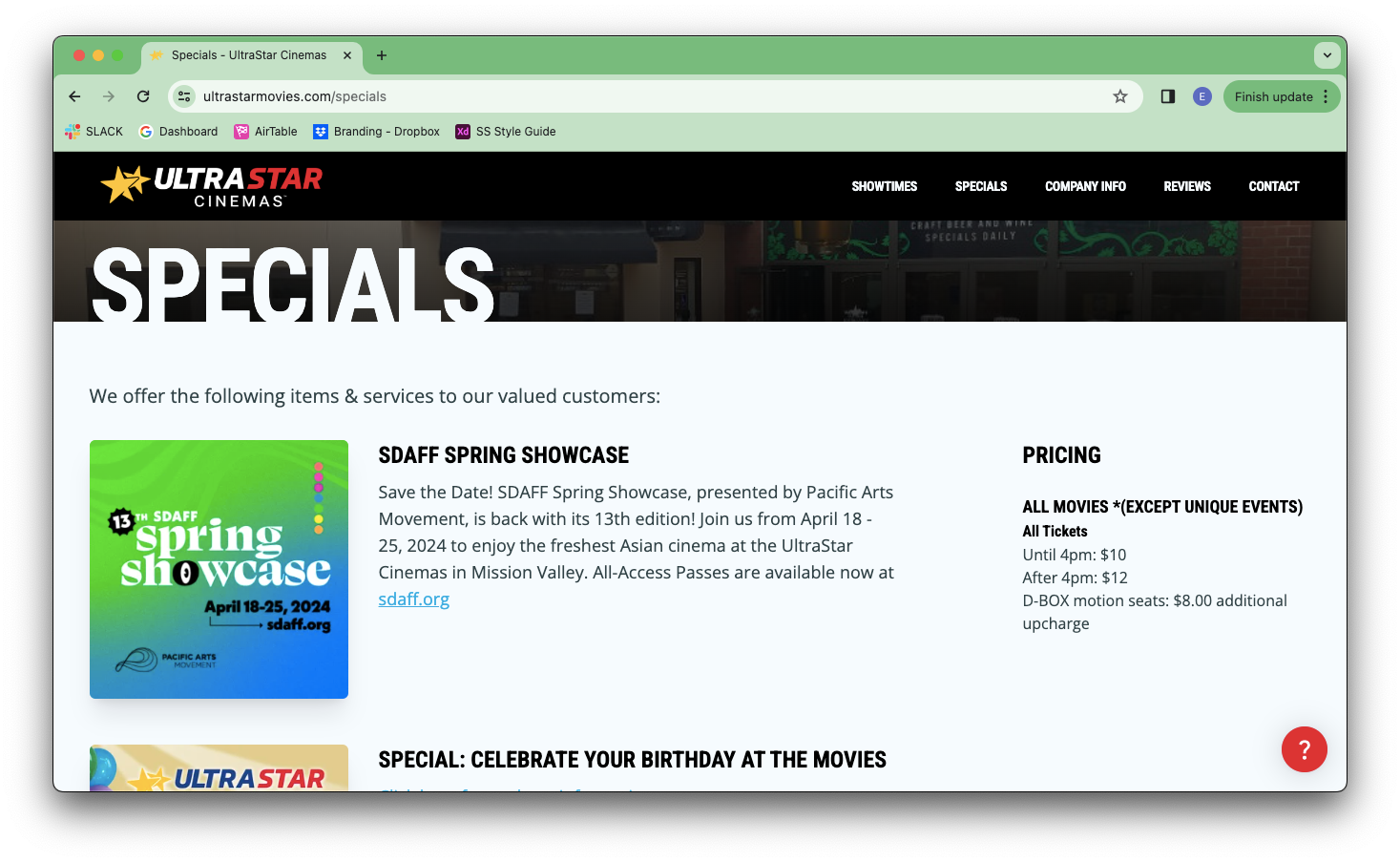Viewport: 1400px width, 862px height.
Task: Bookmark this page with the star icon
Action: pyautogui.click(x=1120, y=96)
